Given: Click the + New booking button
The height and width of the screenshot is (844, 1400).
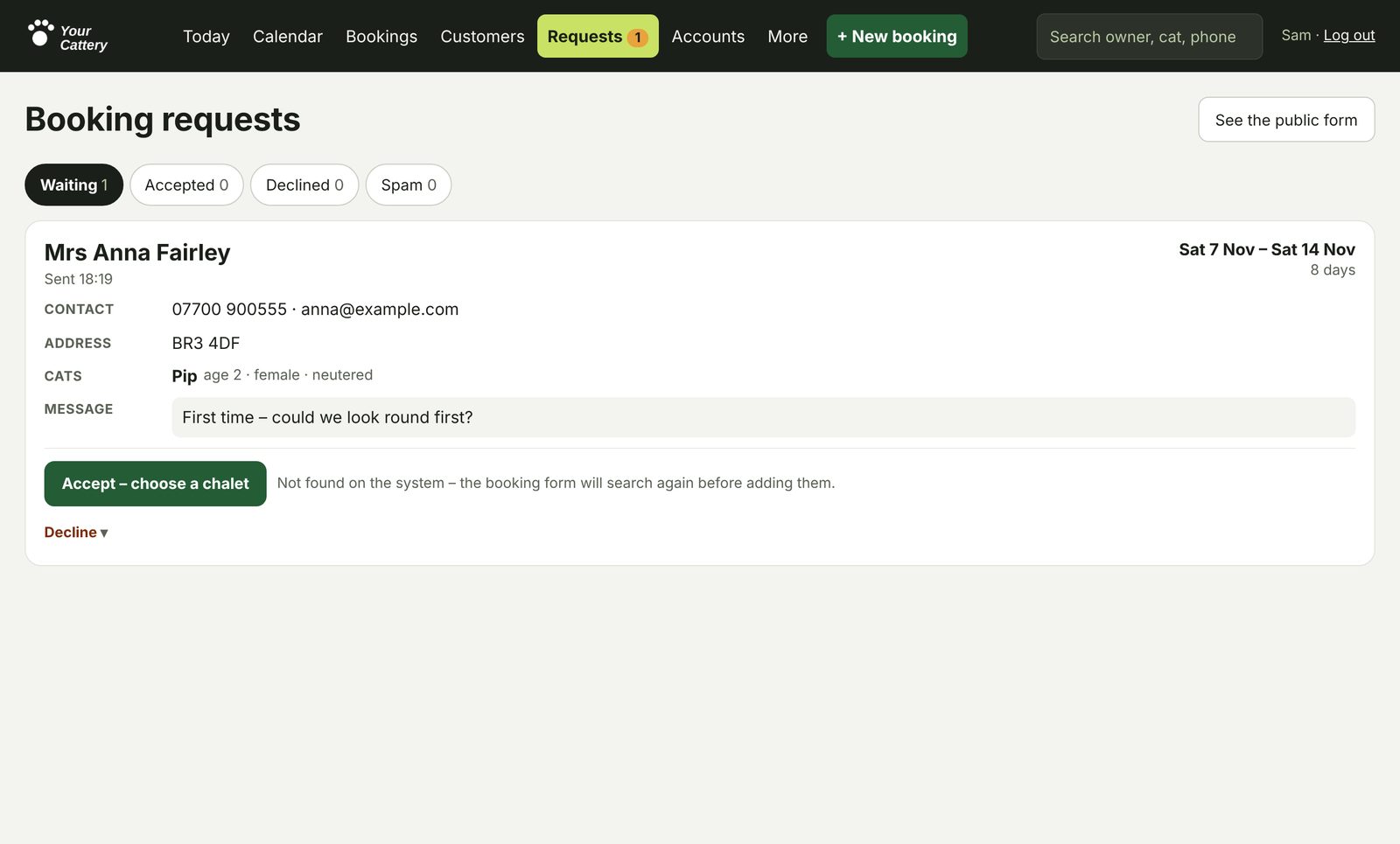Looking at the screenshot, I should (897, 36).
